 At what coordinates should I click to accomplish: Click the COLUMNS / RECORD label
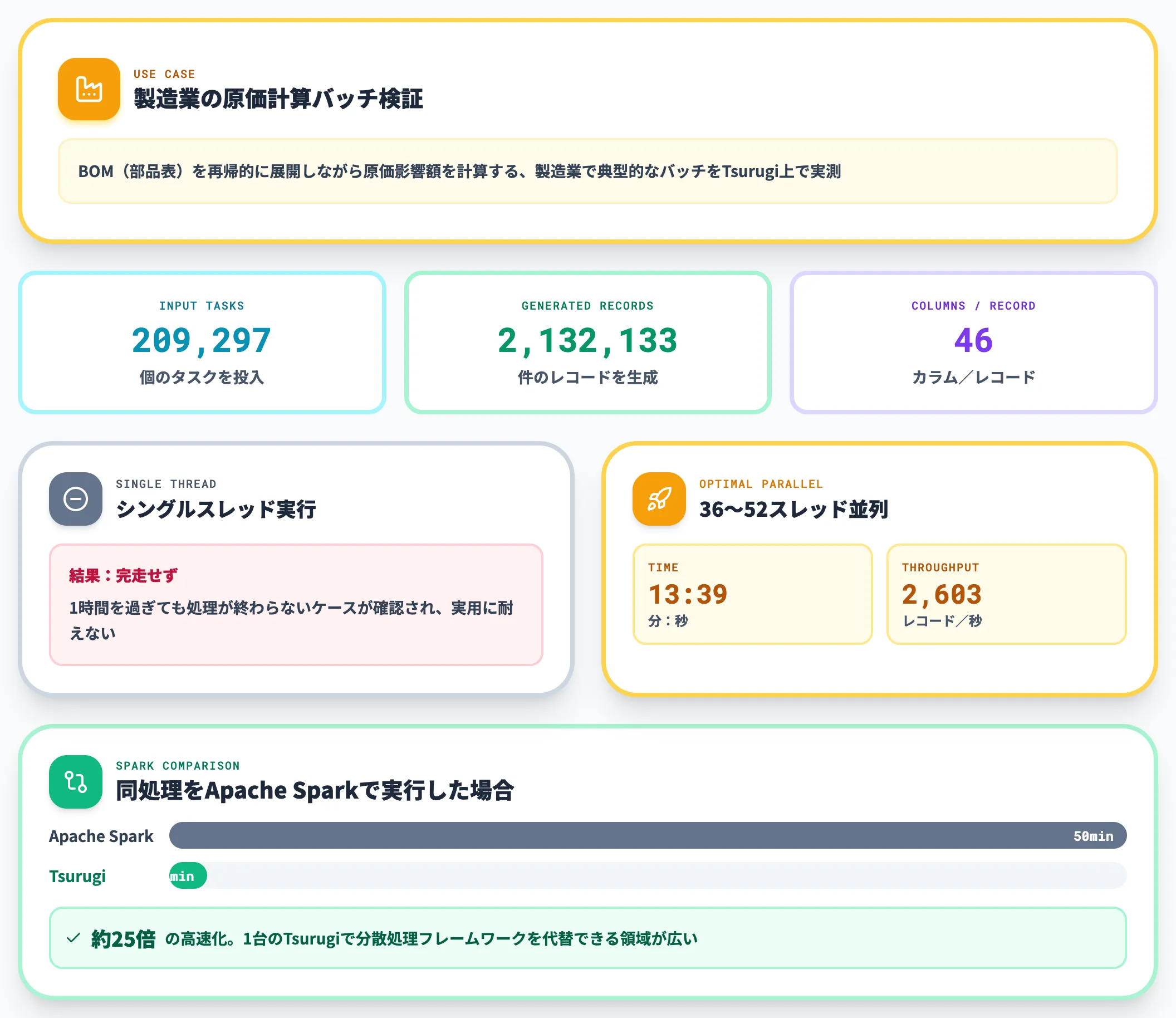pos(973,306)
